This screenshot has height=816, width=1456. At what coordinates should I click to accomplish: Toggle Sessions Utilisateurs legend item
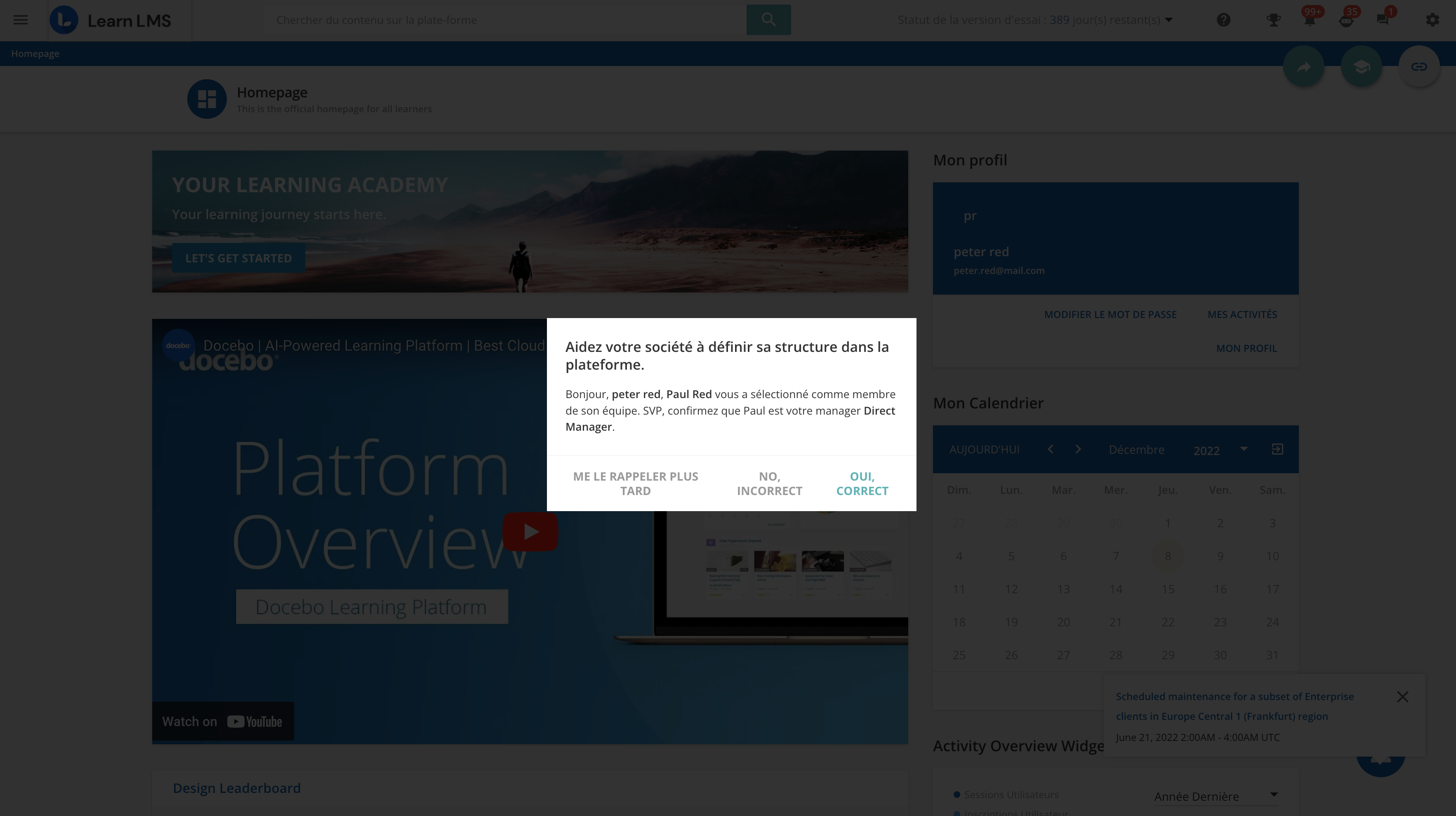point(1006,795)
